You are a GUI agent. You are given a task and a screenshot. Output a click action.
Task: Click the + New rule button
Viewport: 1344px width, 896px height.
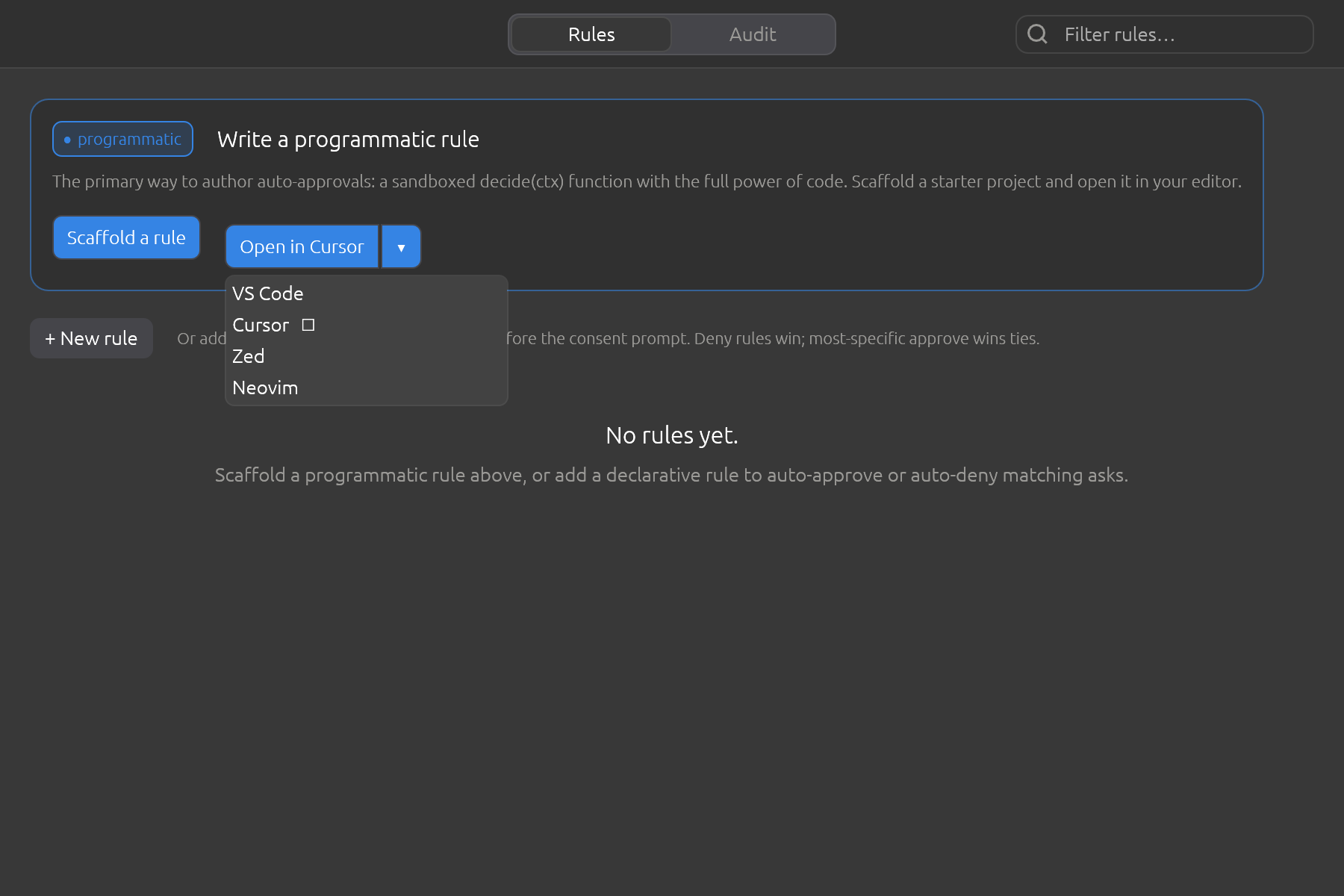click(91, 338)
